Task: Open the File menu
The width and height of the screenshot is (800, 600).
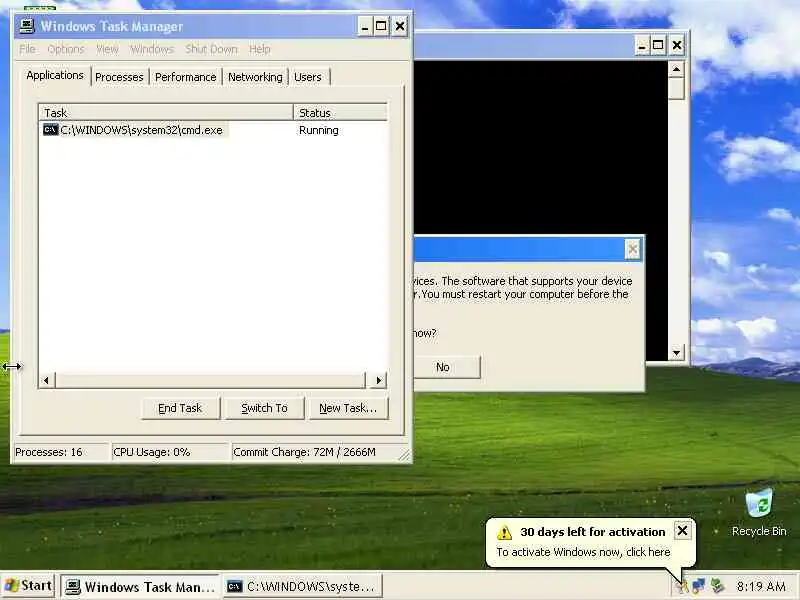Action: [x=28, y=49]
